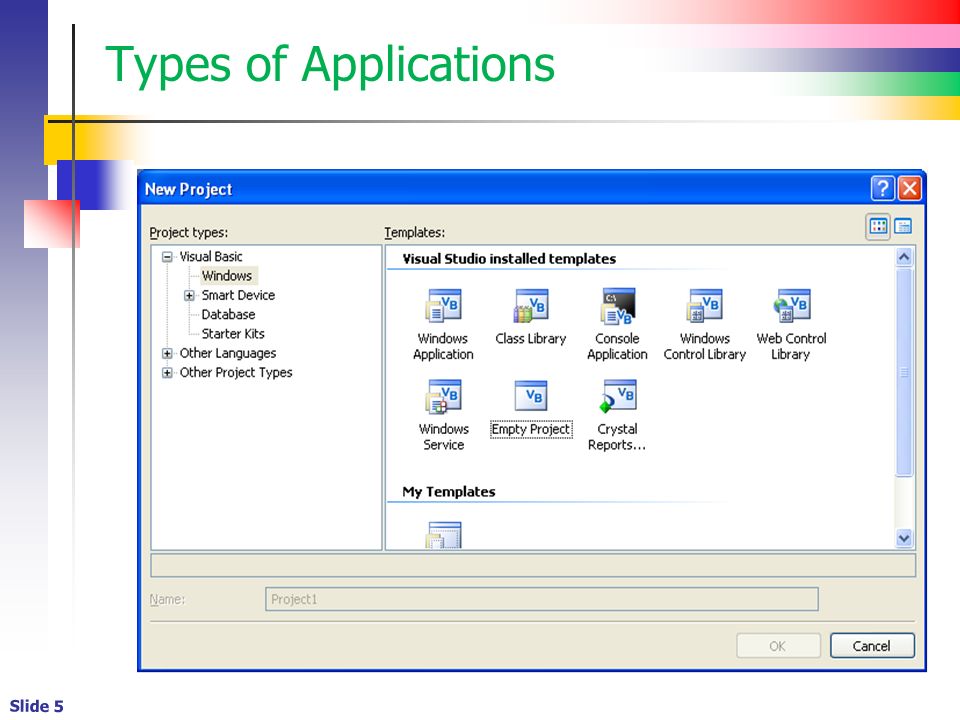Switch templates view to large icons

click(878, 227)
